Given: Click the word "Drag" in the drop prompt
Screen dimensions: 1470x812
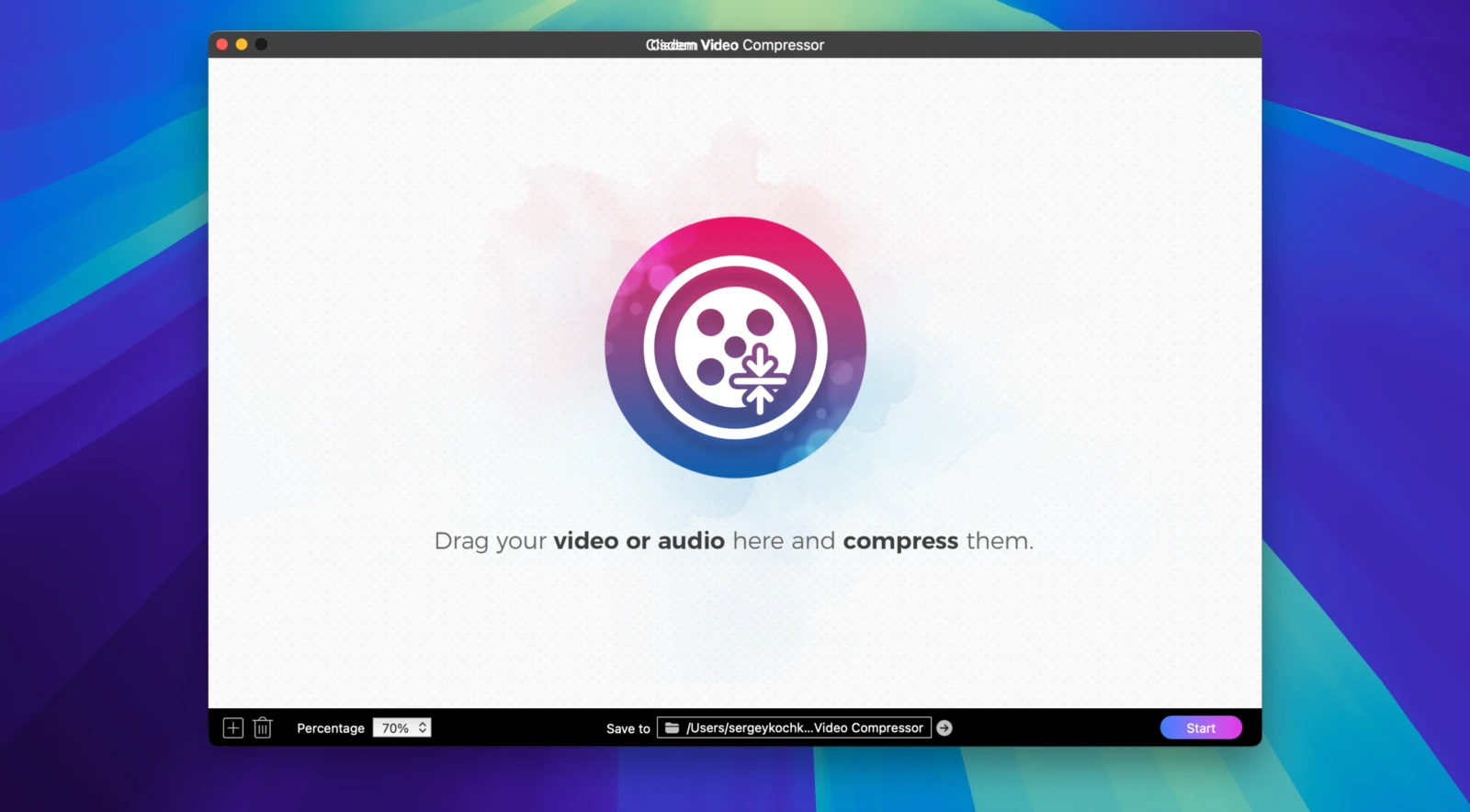Looking at the screenshot, I should pyautogui.click(x=461, y=541).
